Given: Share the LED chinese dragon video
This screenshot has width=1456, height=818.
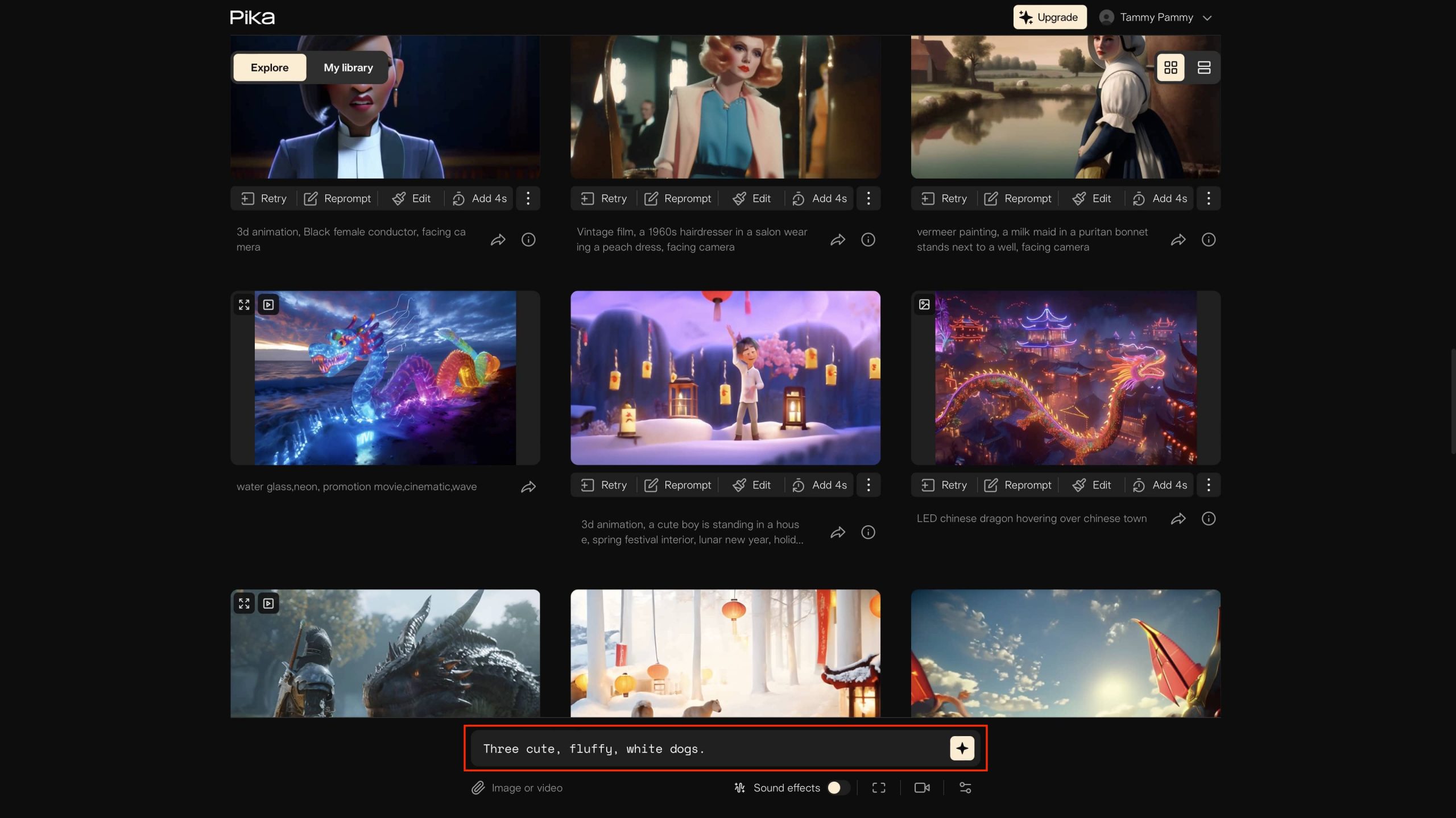Looking at the screenshot, I should [1178, 518].
